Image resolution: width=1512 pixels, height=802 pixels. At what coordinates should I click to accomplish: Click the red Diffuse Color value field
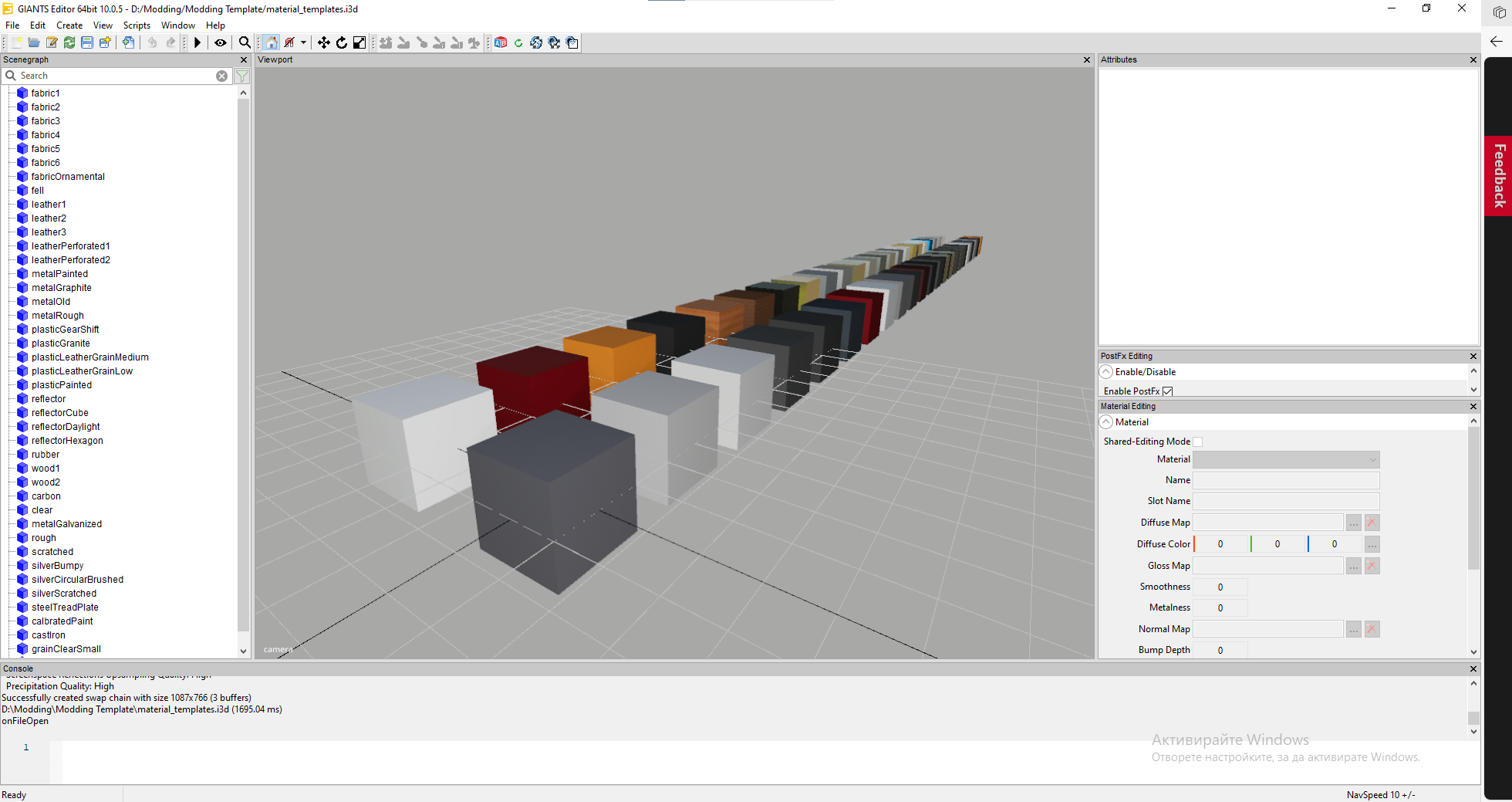pos(1220,544)
